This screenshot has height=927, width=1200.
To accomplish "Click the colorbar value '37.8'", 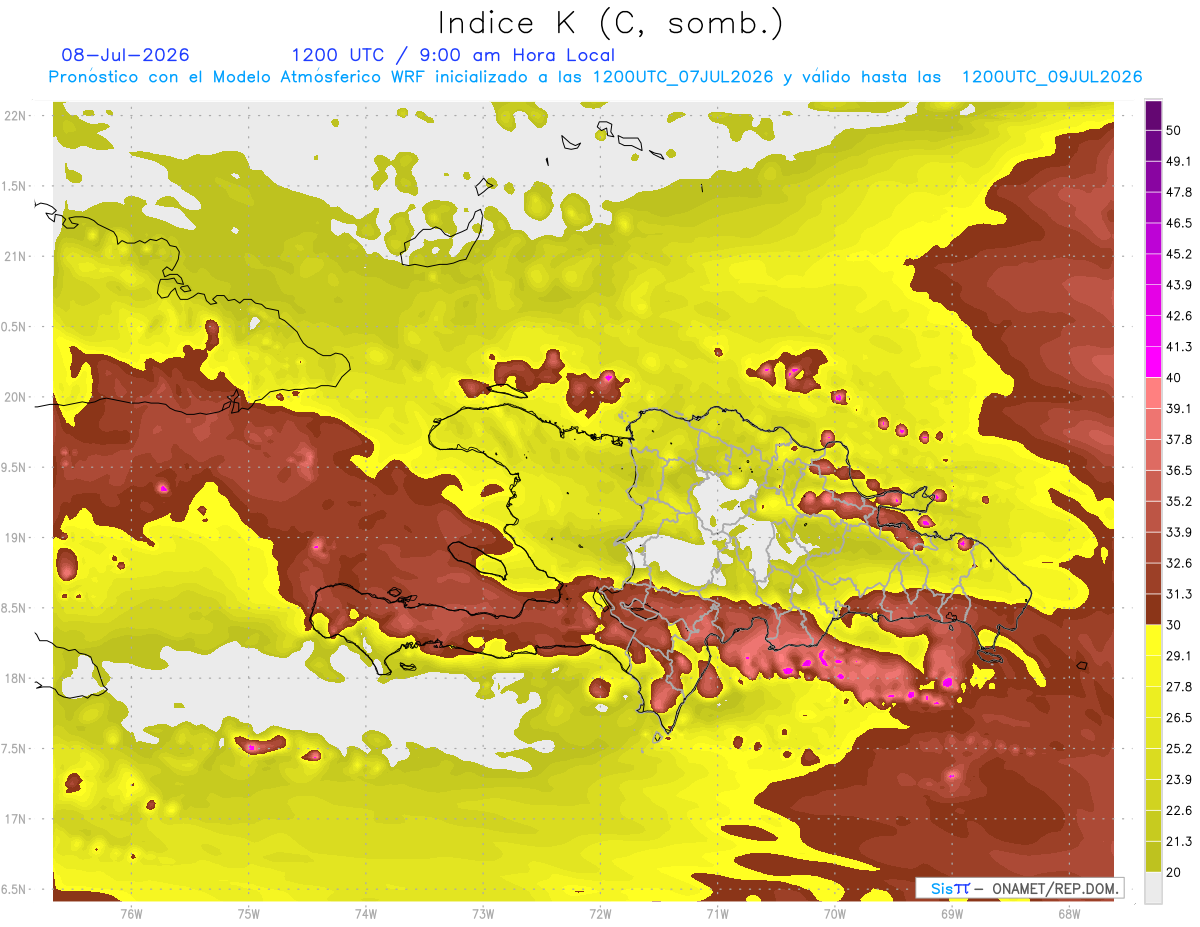I will [1179, 439].
